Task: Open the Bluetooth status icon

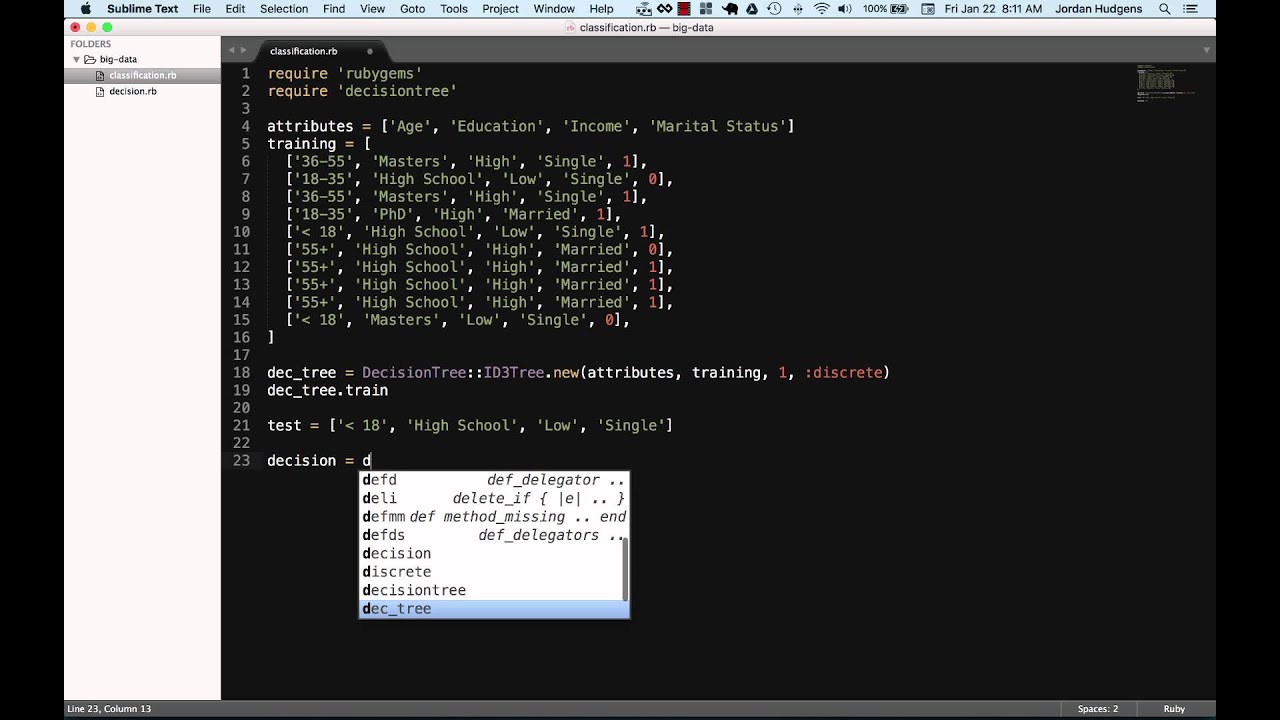Action: [x=798, y=9]
